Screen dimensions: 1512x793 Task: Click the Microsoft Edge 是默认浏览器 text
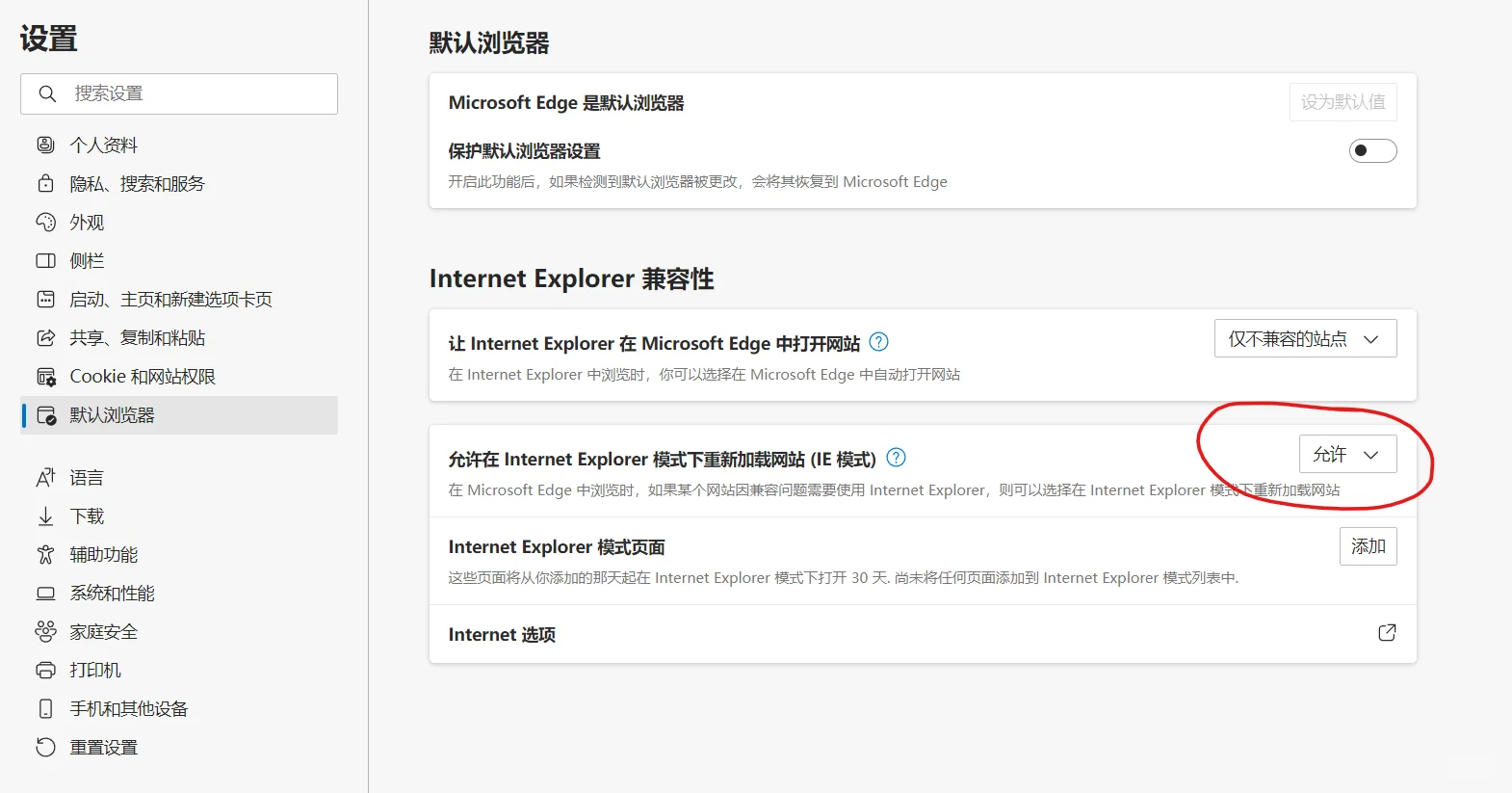point(566,102)
